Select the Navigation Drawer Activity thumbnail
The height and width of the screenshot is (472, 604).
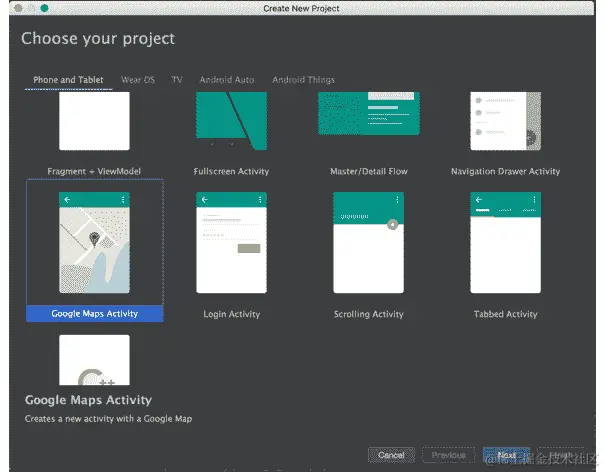(x=505, y=121)
